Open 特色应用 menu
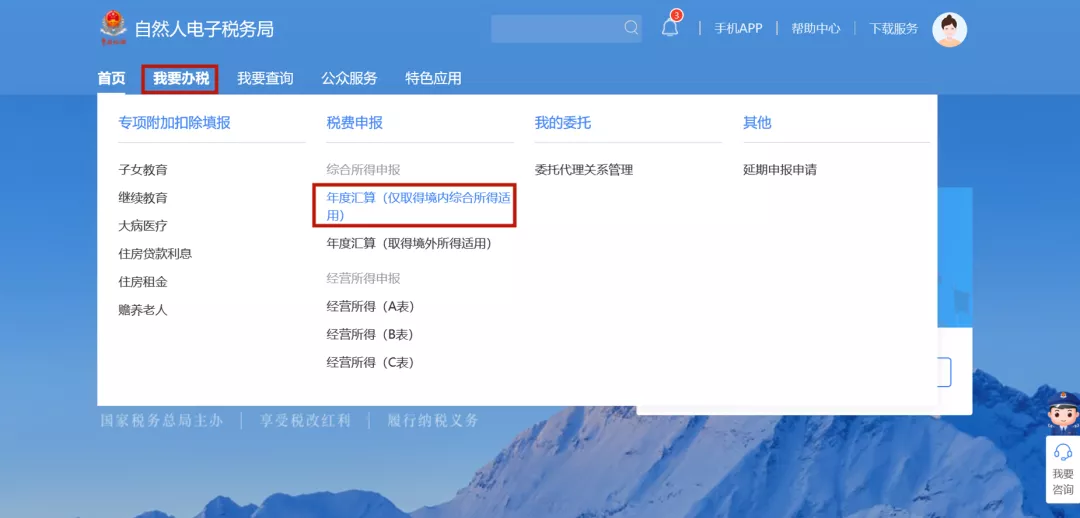Viewport: 1080px width, 518px height. 433,79
